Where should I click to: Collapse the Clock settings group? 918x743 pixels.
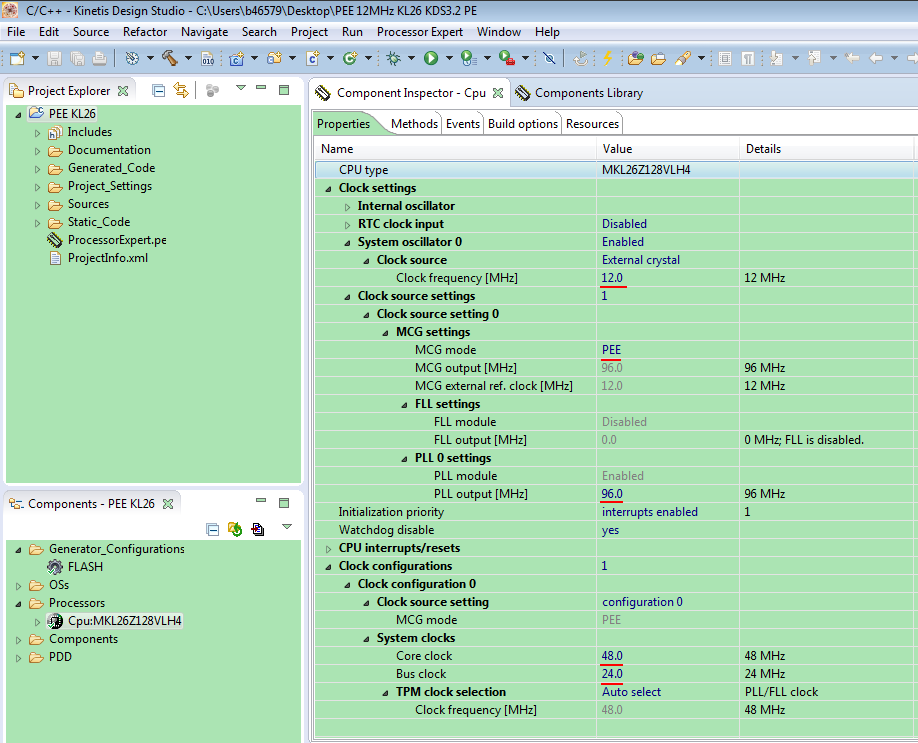click(328, 189)
